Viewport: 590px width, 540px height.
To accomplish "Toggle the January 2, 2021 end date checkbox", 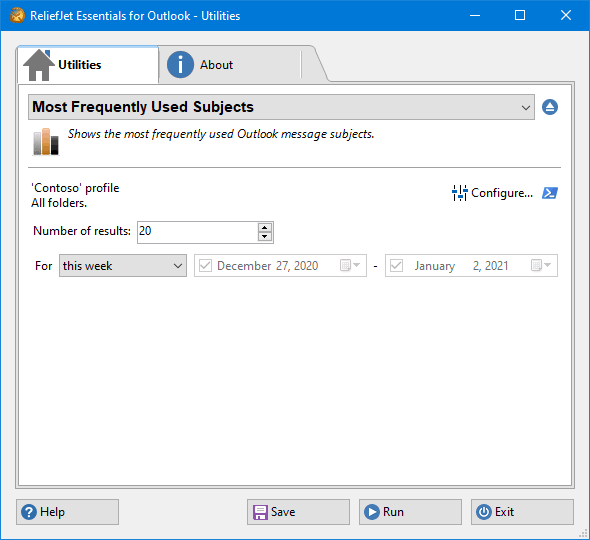I will point(397,265).
